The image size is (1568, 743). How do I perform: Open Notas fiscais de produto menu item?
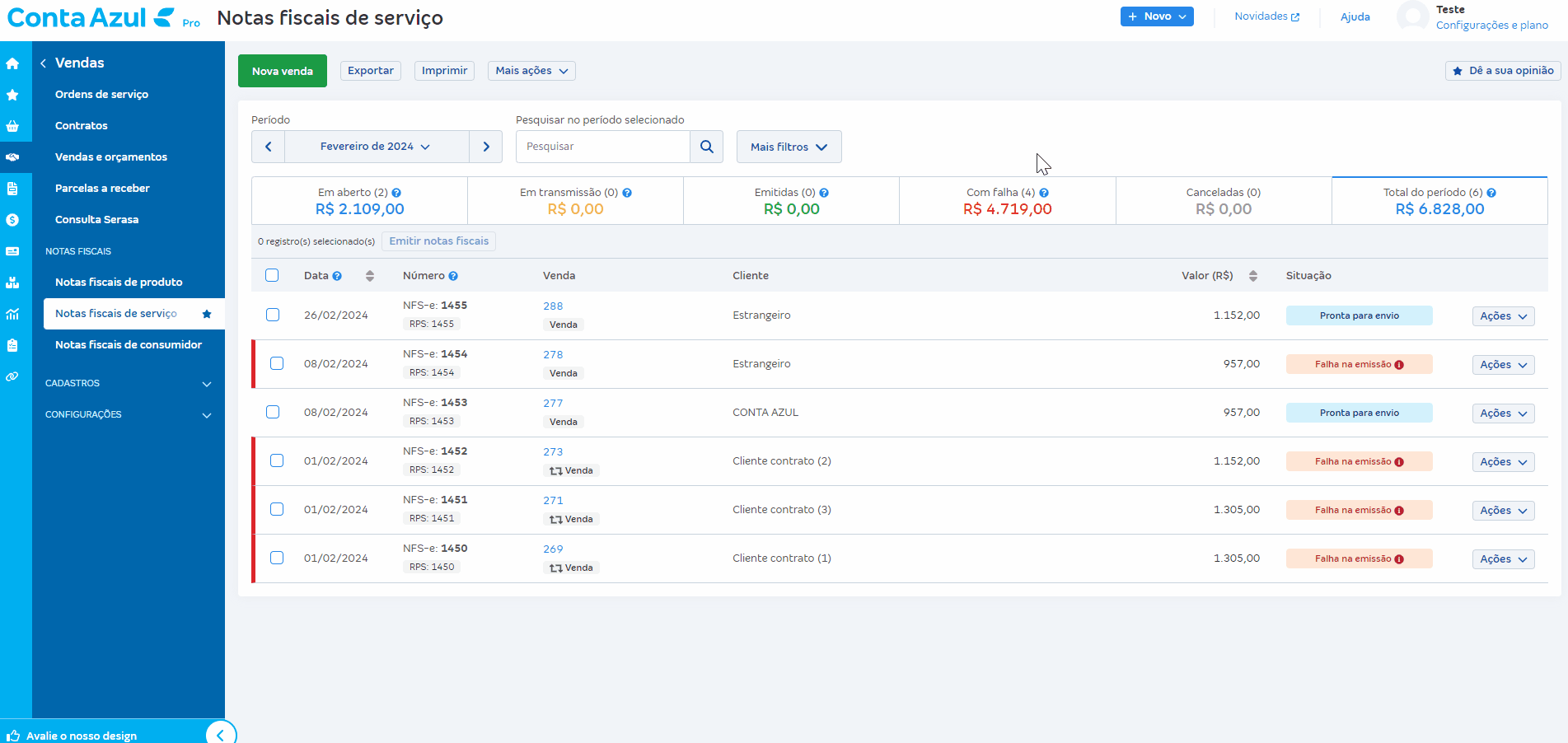(119, 283)
